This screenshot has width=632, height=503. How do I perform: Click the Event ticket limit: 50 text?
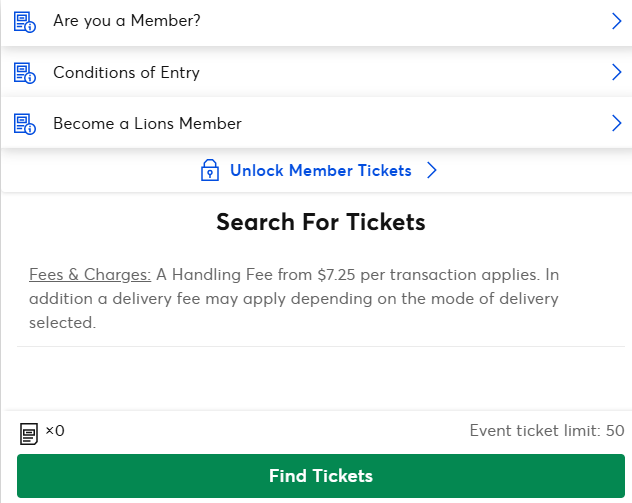[x=546, y=431]
